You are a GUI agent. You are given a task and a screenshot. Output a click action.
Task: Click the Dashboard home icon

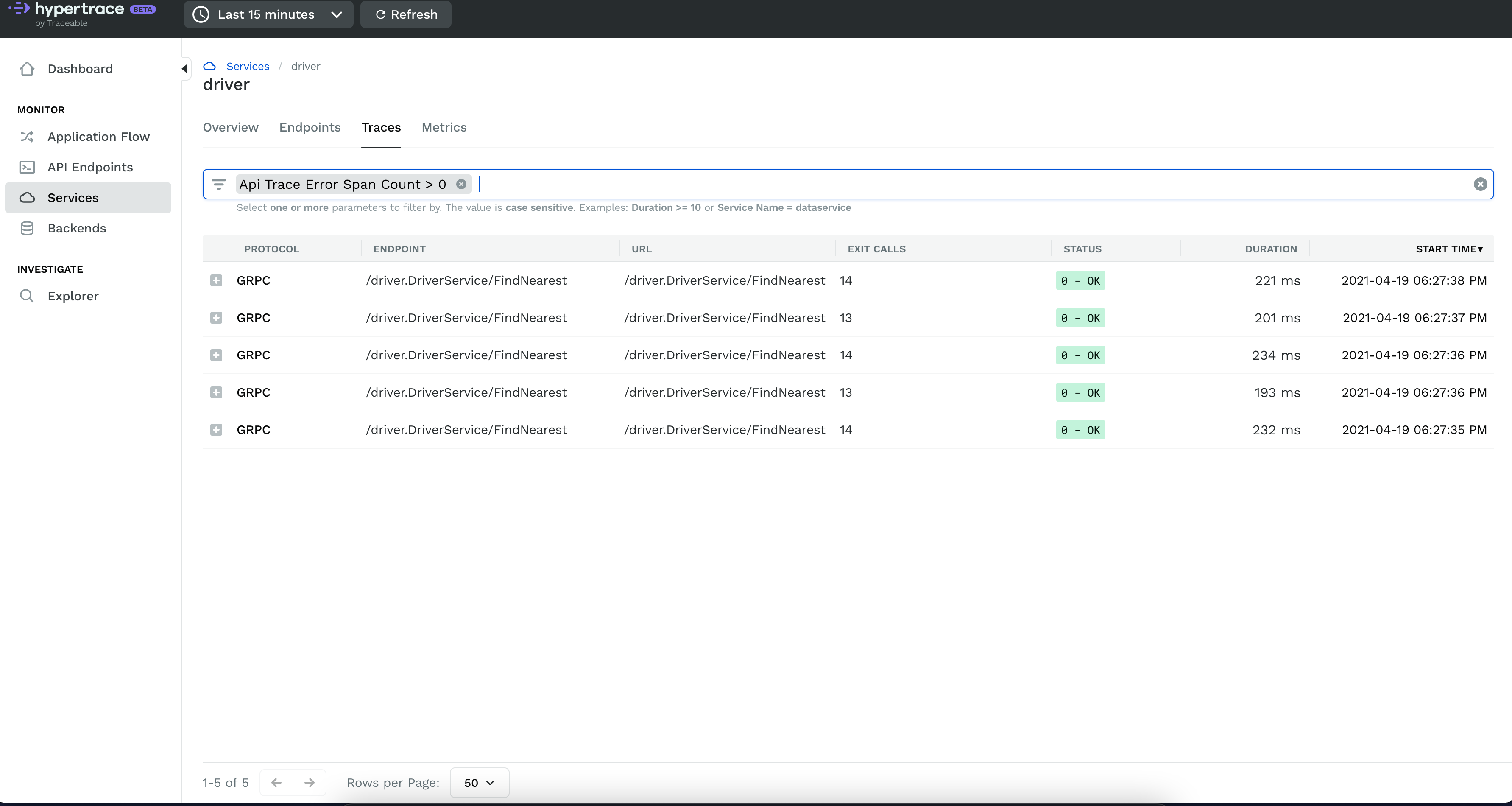pos(27,69)
